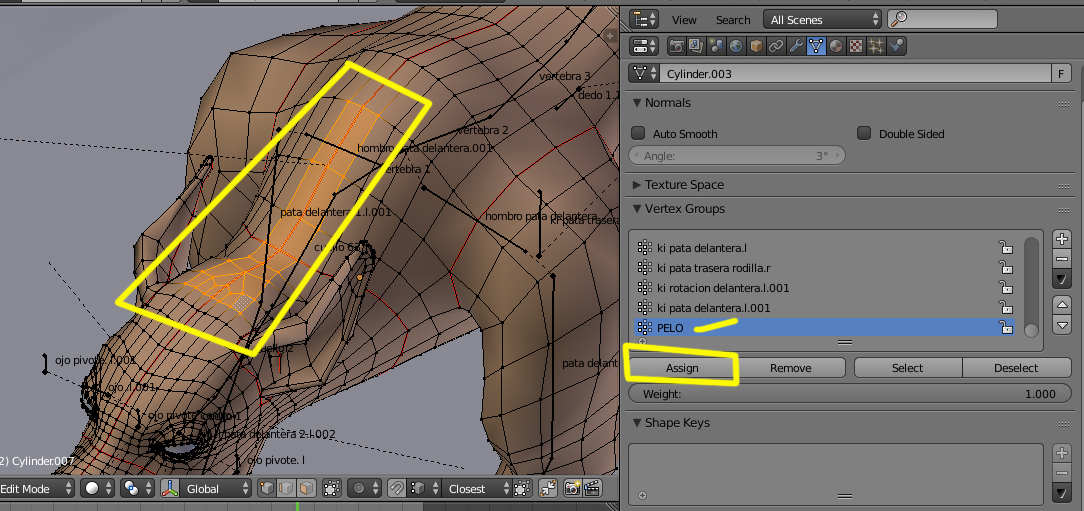
Task: Open the Render properties camera tab
Action: (677, 46)
